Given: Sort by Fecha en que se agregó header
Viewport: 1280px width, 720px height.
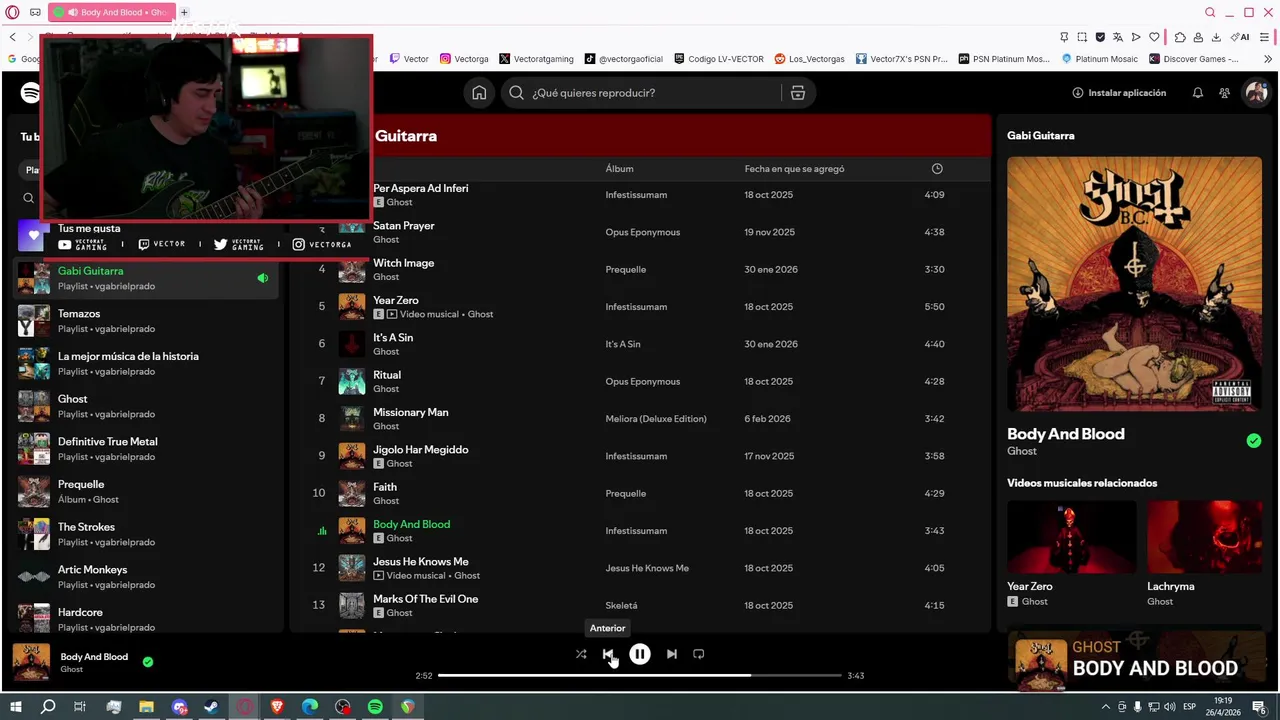Looking at the screenshot, I should coord(794,169).
